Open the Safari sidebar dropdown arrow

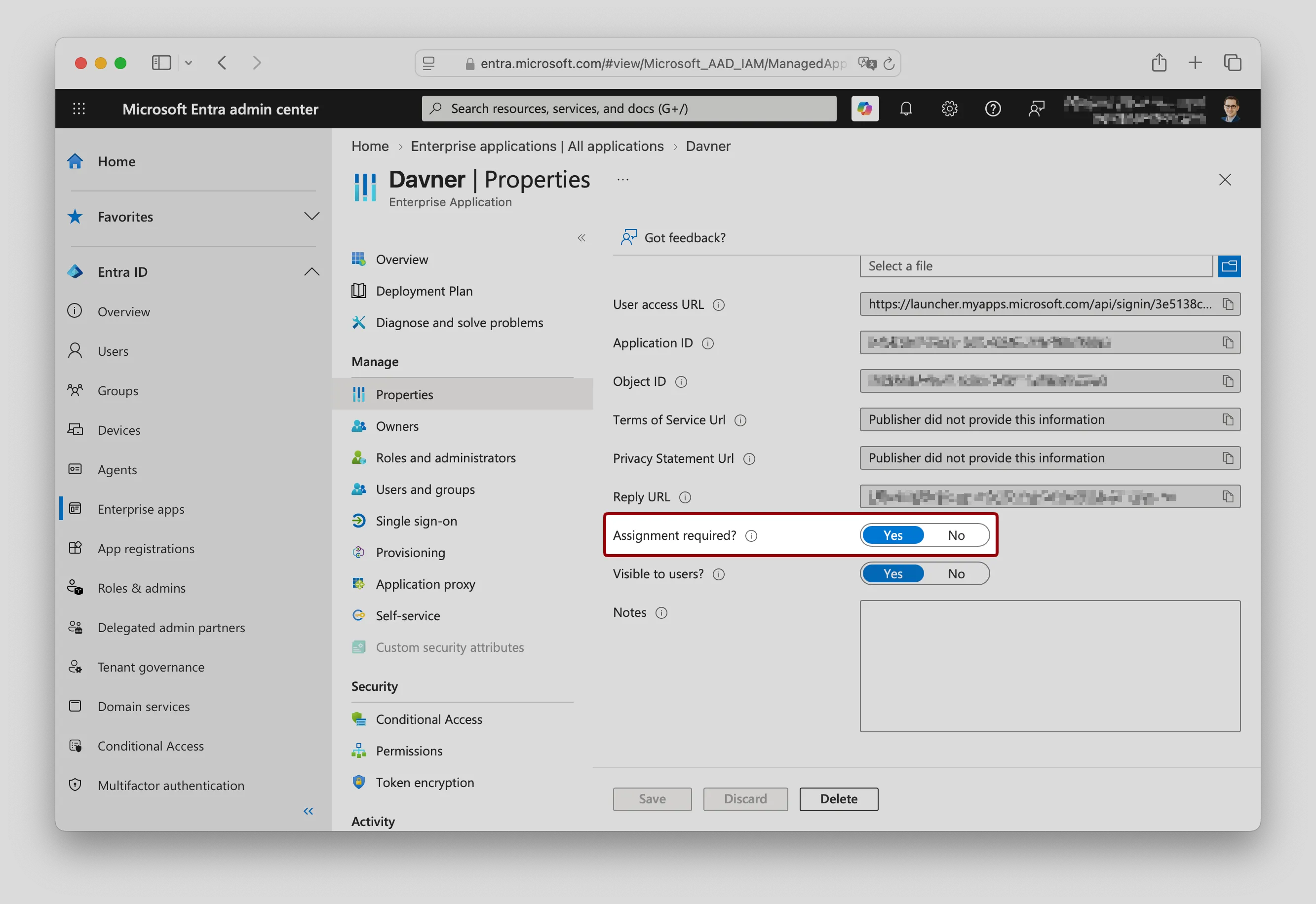[x=189, y=63]
